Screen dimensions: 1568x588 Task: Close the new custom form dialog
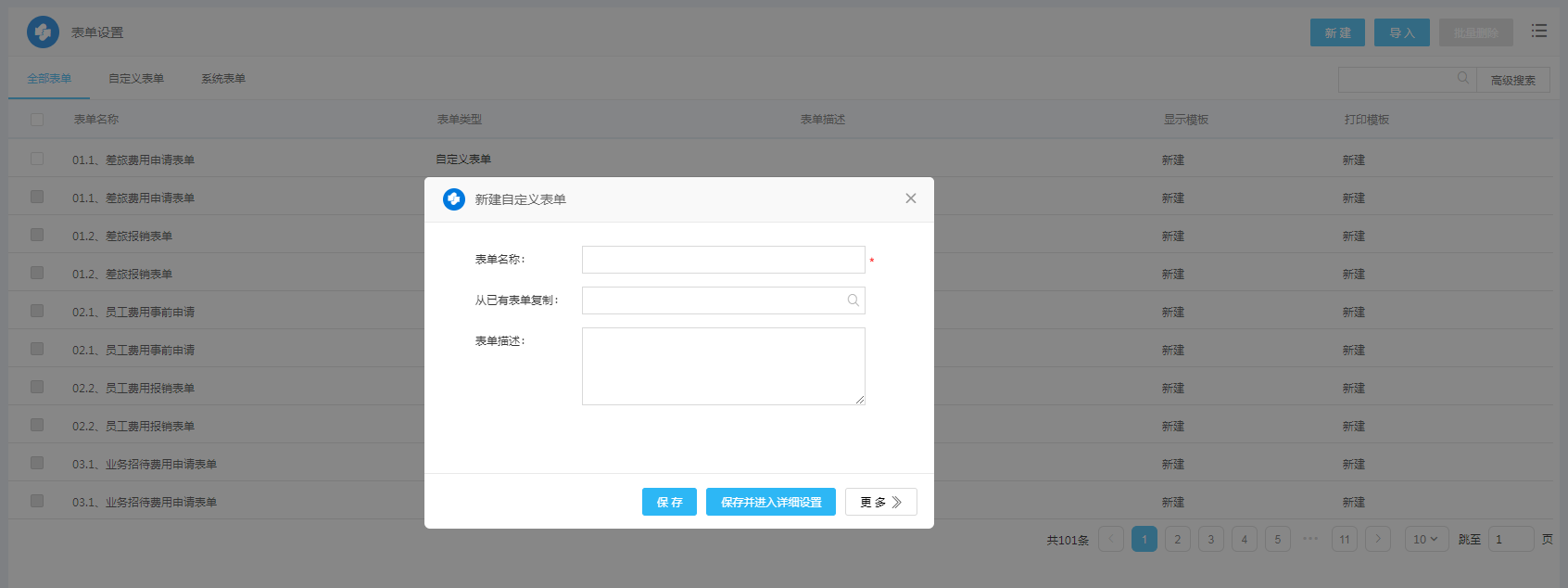tap(910, 198)
